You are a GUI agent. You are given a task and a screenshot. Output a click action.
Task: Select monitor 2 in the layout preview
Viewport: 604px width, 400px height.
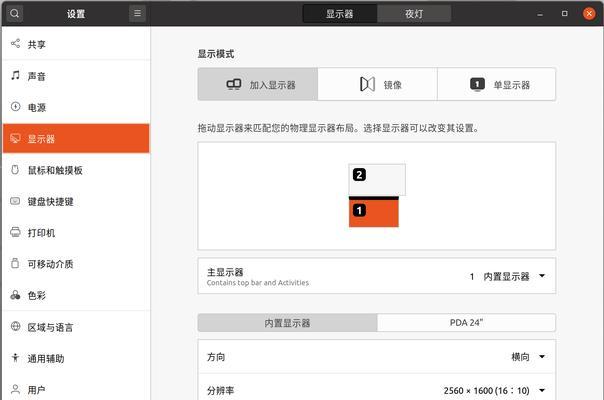[x=377, y=180]
